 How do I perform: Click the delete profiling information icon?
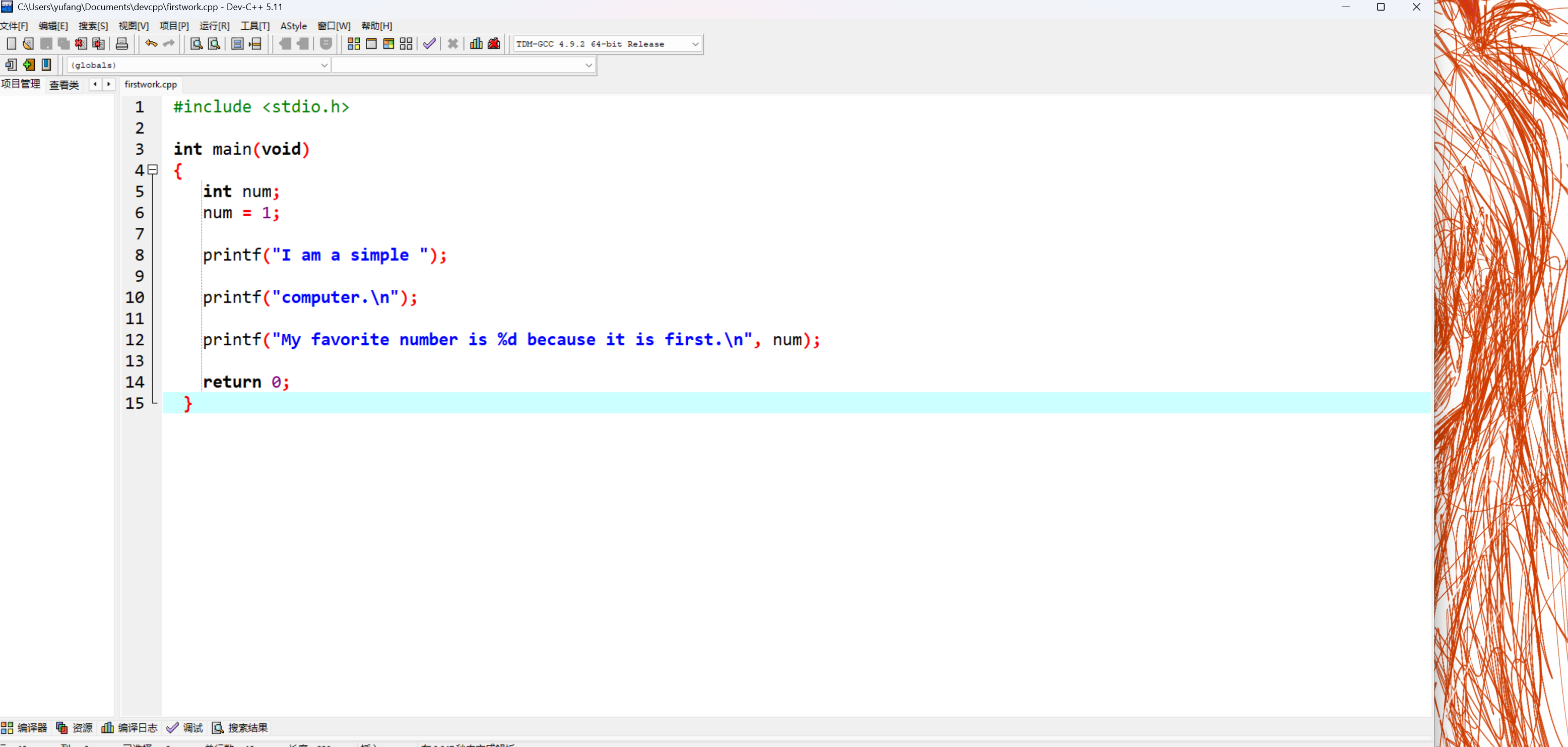(x=494, y=43)
